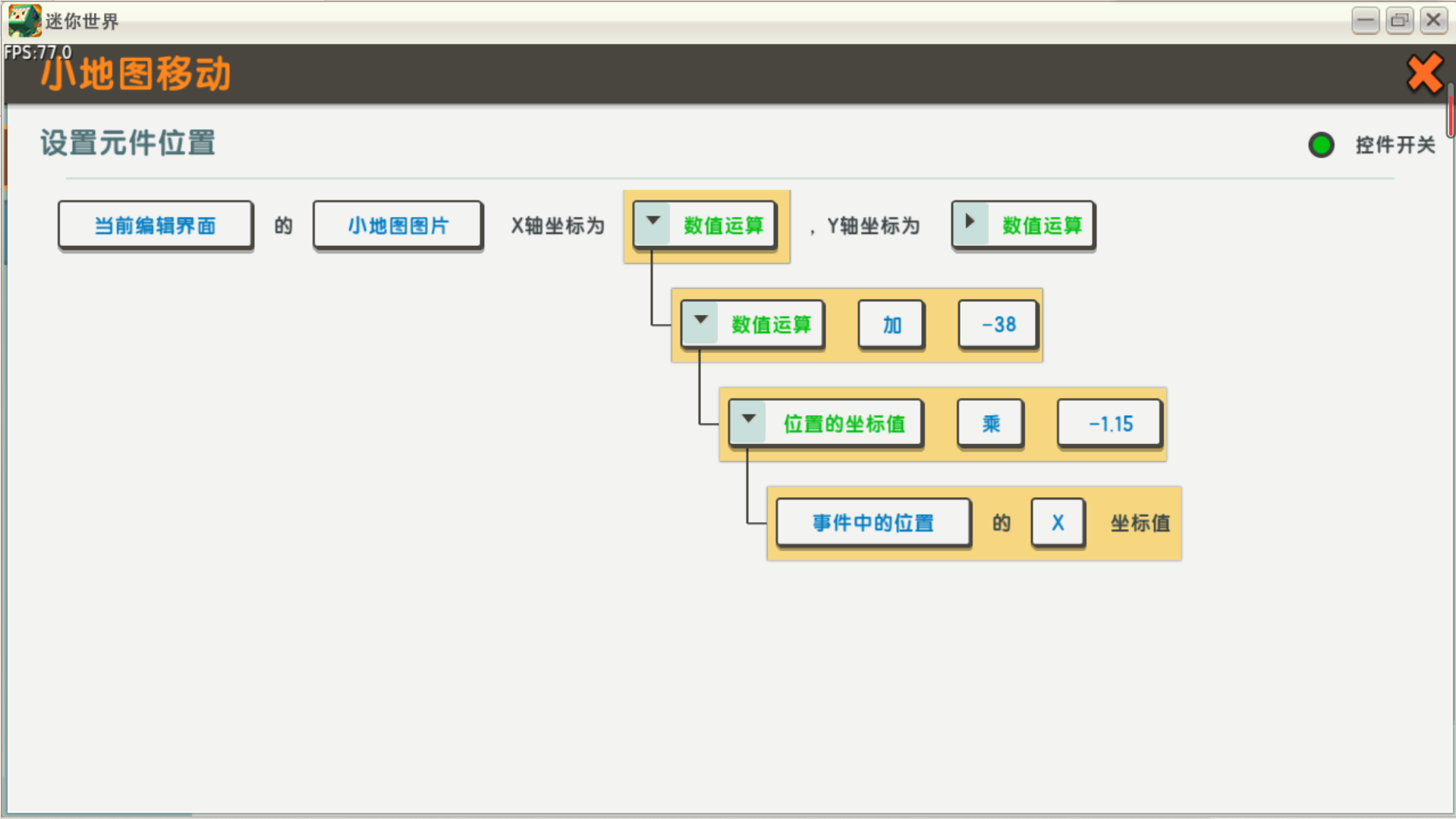Edit the -38 value field
1456x819 pixels.
coord(998,325)
